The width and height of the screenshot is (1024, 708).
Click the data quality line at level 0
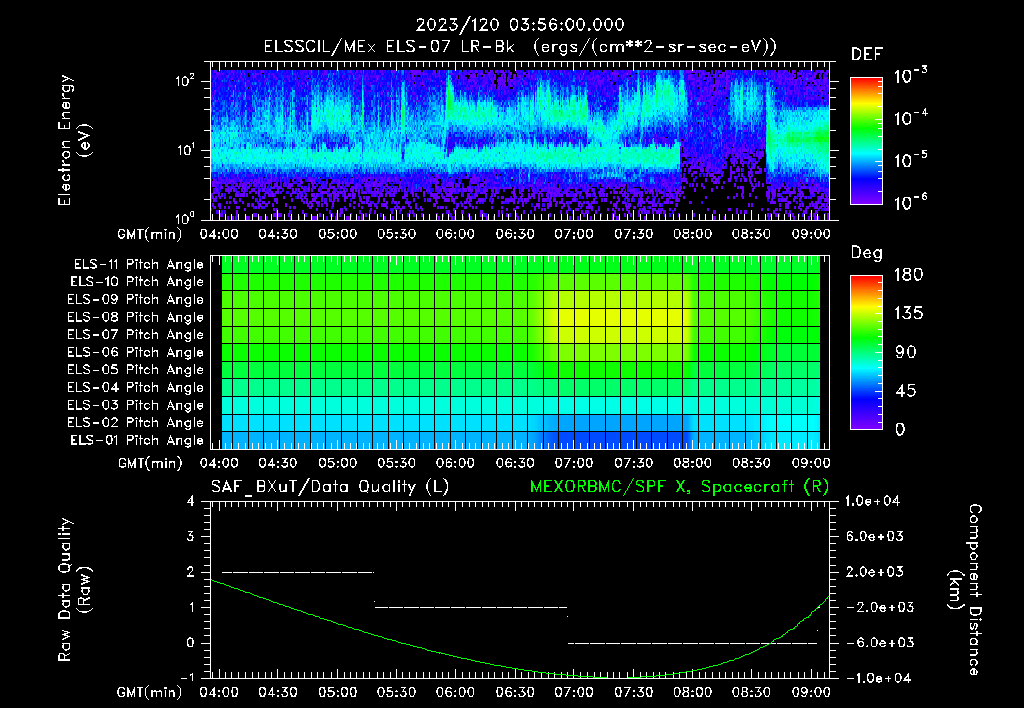pyautogui.click(x=692, y=643)
